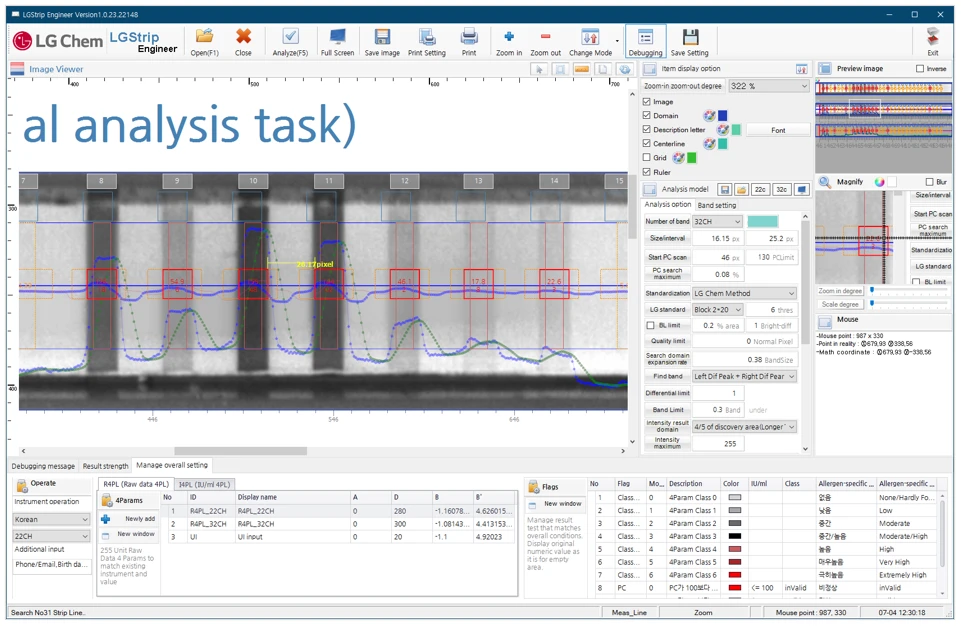Image resolution: width=962 pixels, height=626 pixels.
Task: Switch to Debugging message tab
Action: pos(43,466)
